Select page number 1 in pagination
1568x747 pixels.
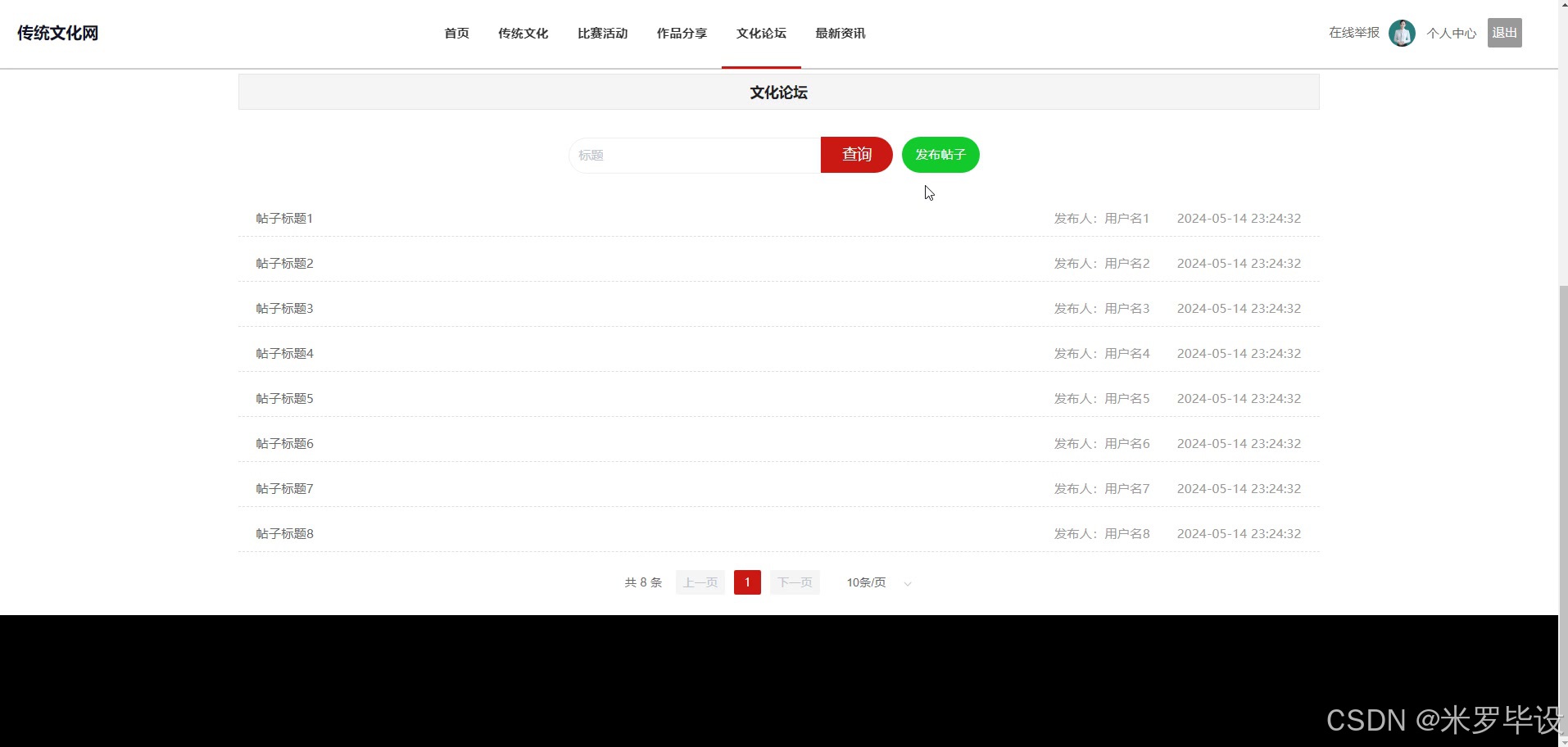click(746, 582)
